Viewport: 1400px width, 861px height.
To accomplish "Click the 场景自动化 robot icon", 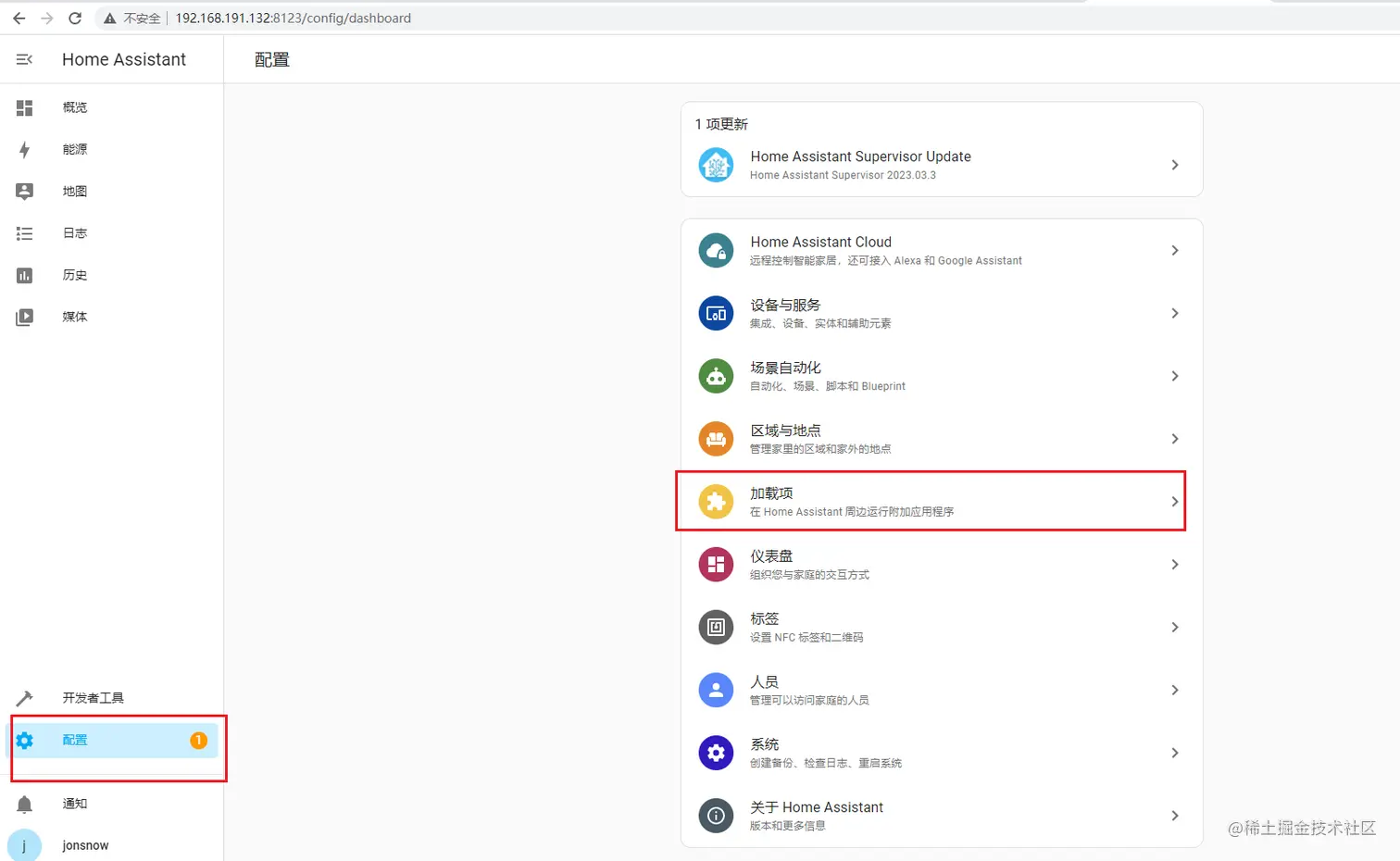I will pyautogui.click(x=716, y=376).
